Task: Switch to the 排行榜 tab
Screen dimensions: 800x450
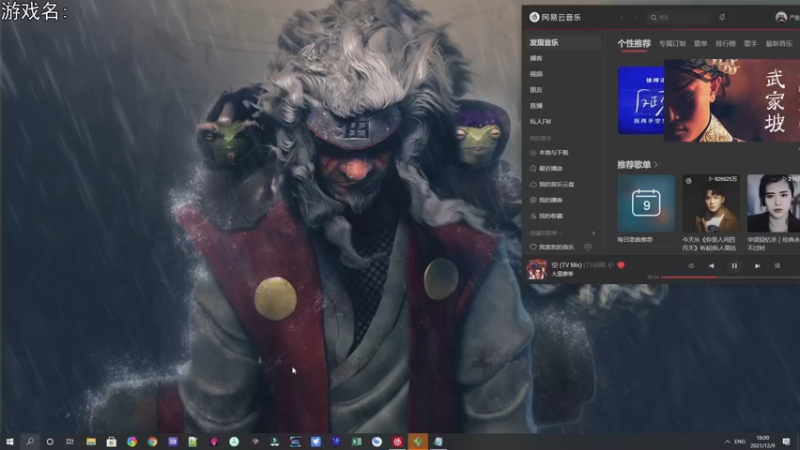Action: (x=725, y=43)
